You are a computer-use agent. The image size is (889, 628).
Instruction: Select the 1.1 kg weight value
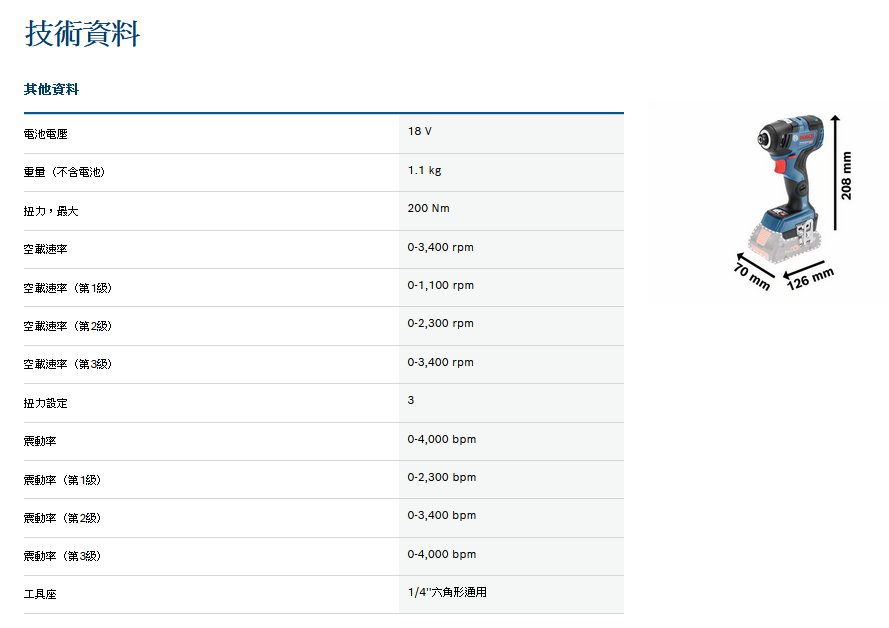(424, 170)
